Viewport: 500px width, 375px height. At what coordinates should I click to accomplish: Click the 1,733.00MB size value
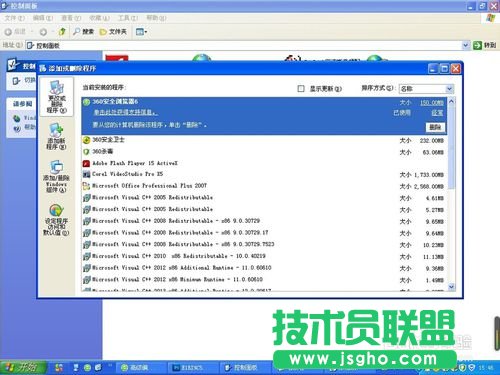429,175
